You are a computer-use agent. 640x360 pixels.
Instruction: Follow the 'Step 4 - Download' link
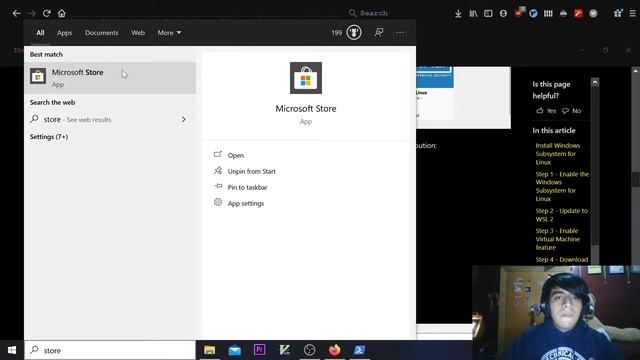(x=562, y=260)
